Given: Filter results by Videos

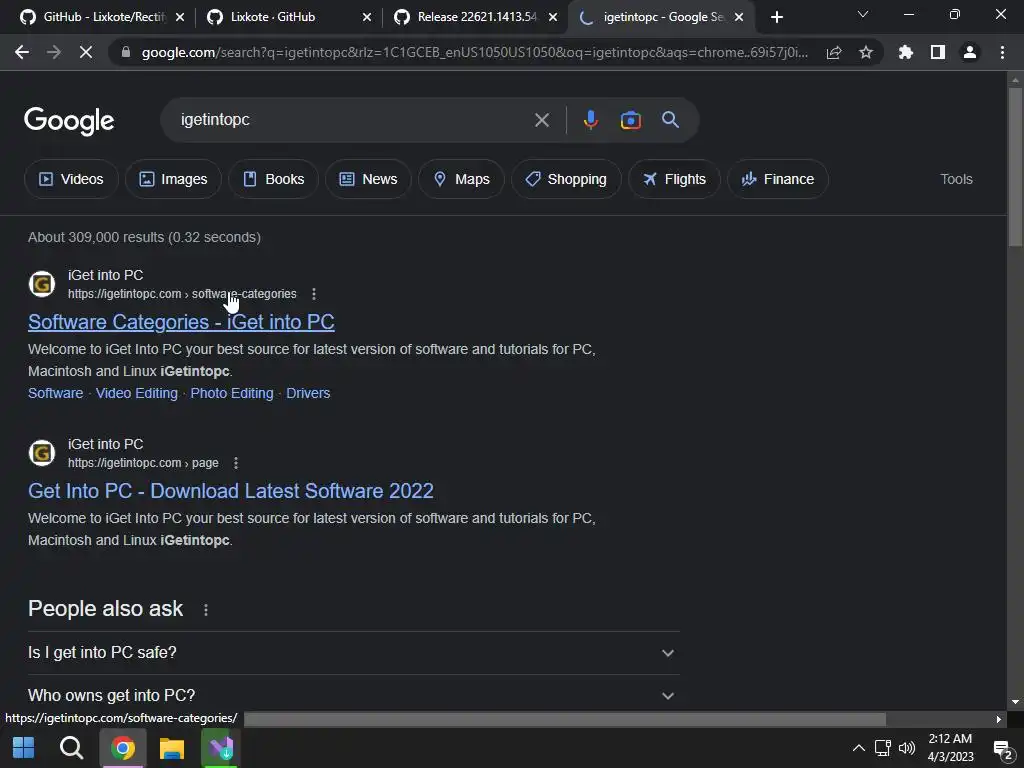Looking at the screenshot, I should pyautogui.click(x=71, y=179).
